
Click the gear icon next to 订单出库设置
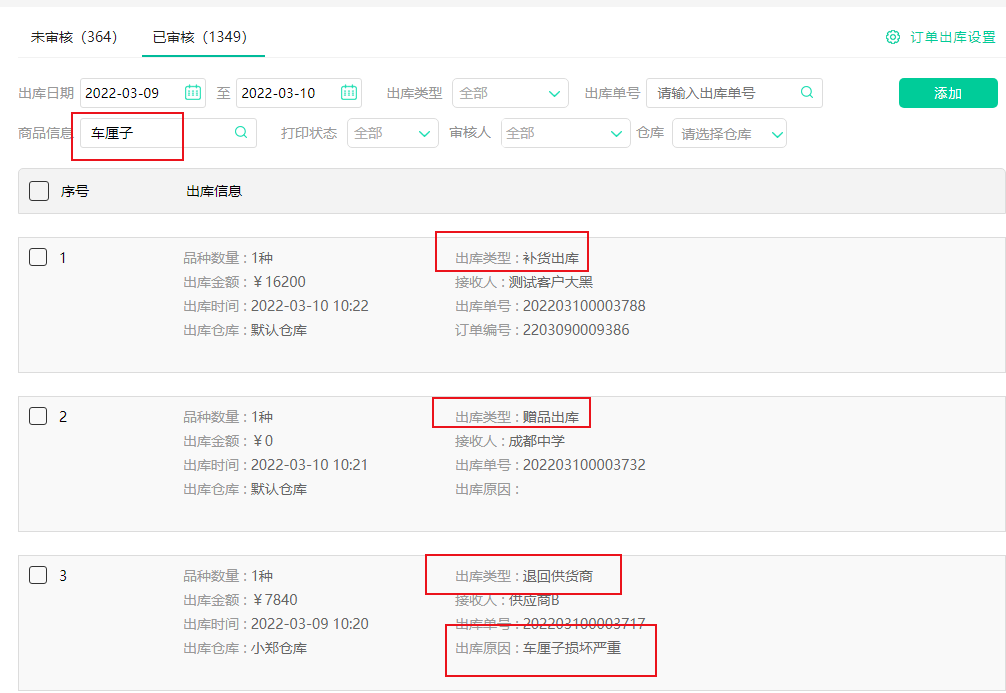(x=892, y=36)
